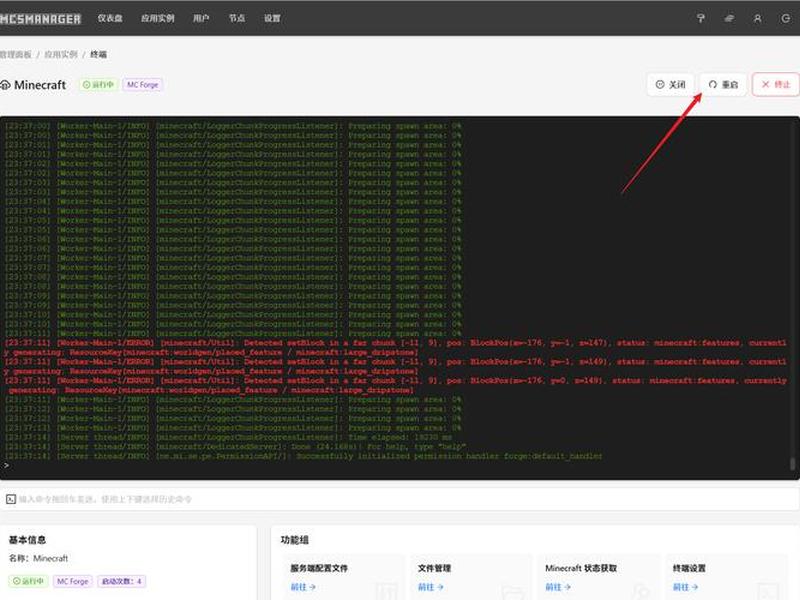Open the user profile icon
The height and width of the screenshot is (600, 800).
[x=758, y=18]
